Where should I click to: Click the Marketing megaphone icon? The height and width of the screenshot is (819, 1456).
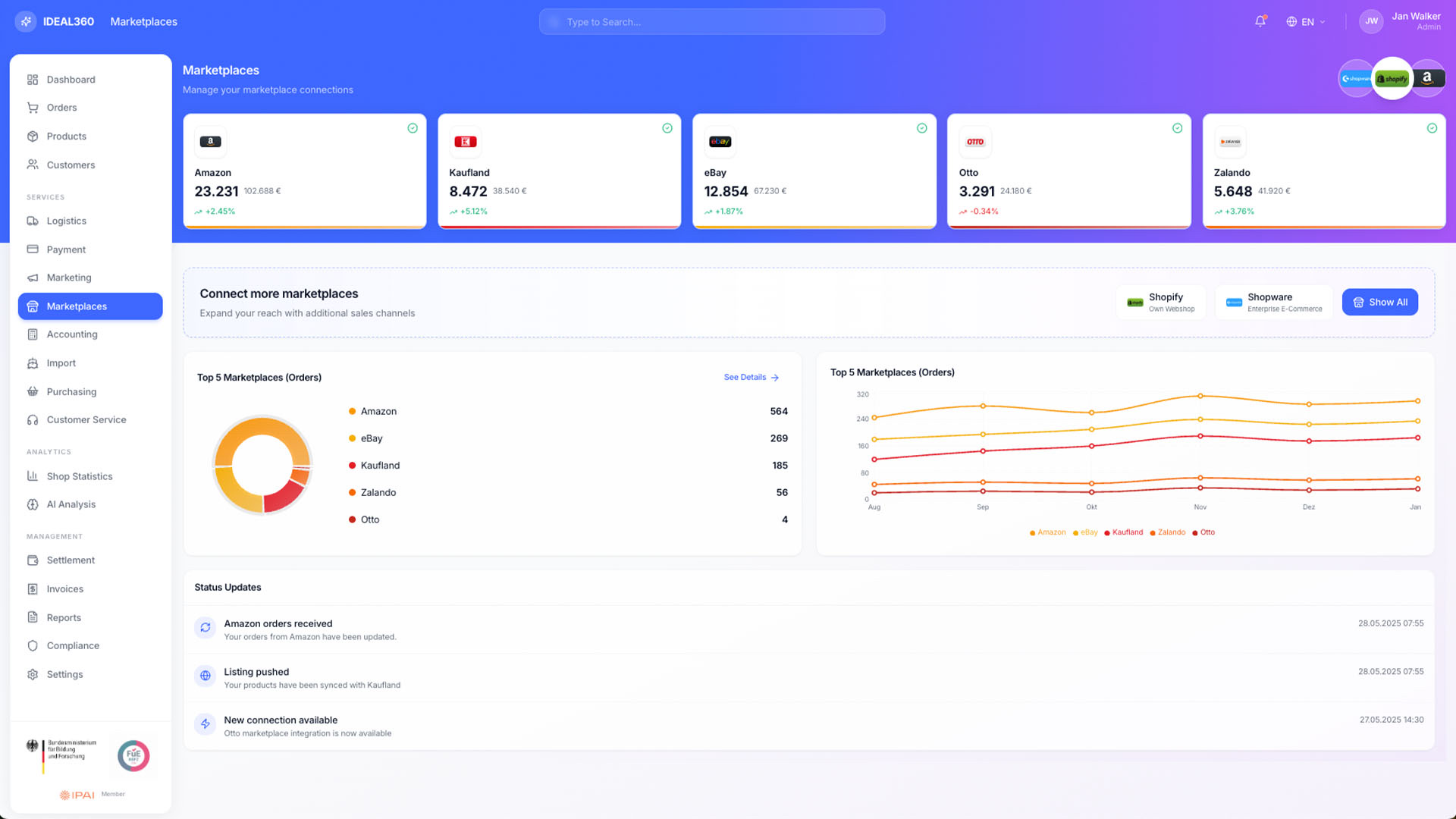[x=33, y=278]
